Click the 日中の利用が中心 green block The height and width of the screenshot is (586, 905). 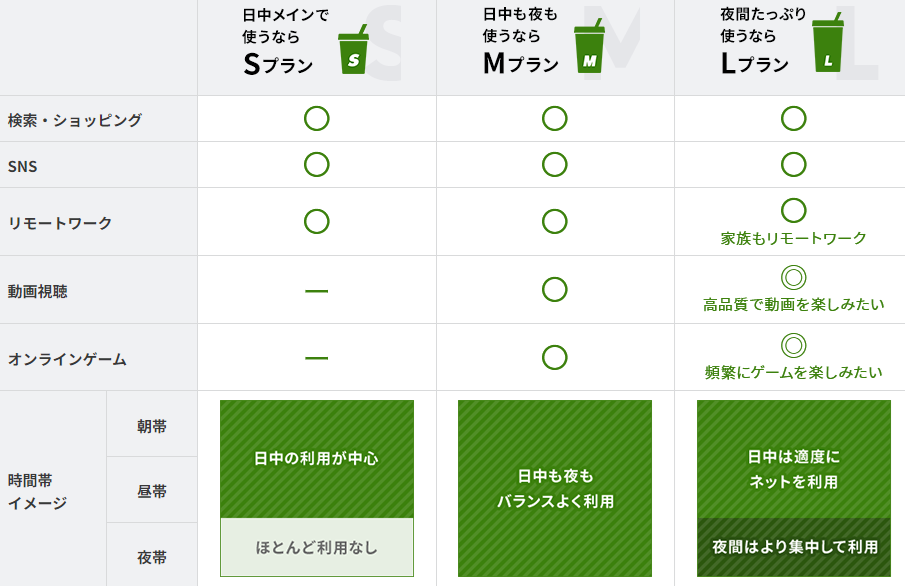pyautogui.click(x=317, y=459)
